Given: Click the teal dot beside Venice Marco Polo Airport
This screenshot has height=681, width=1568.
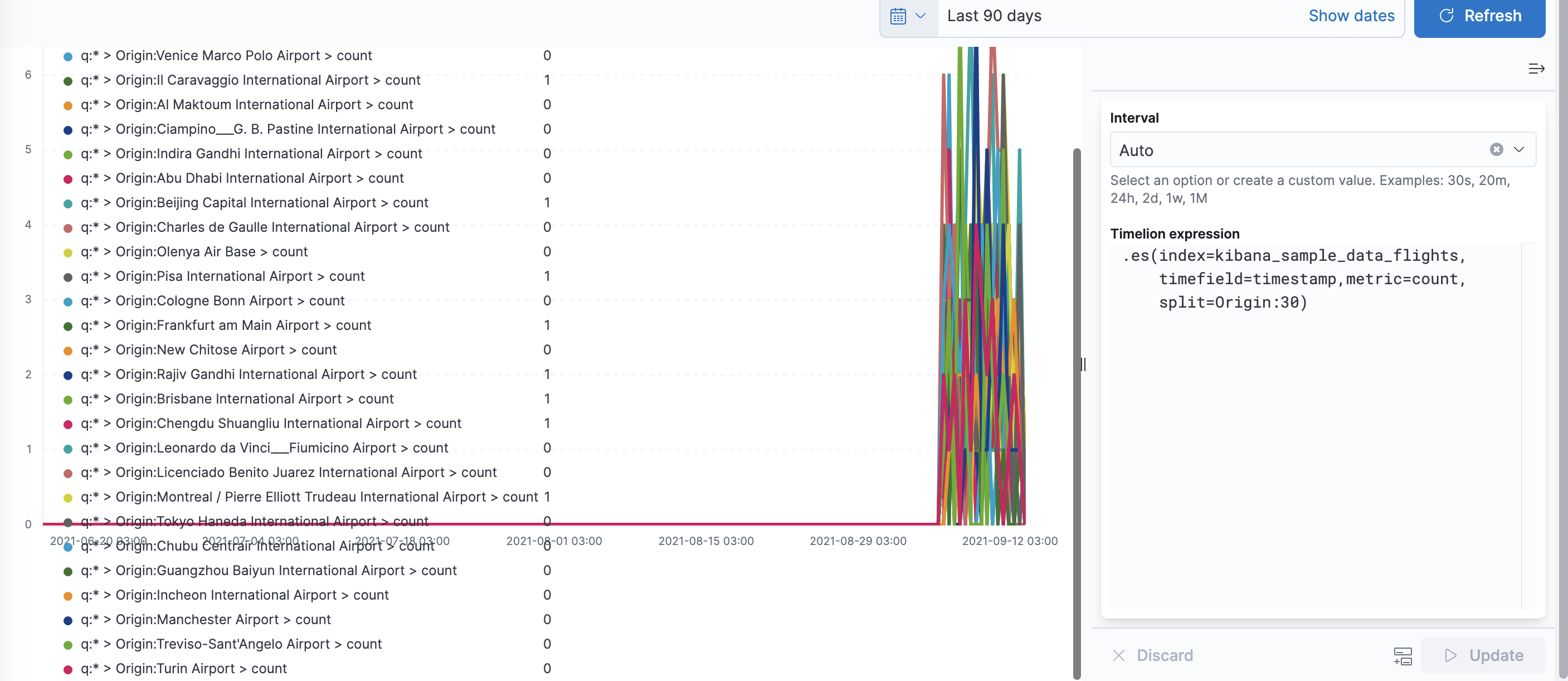Looking at the screenshot, I should pyautogui.click(x=67, y=55).
